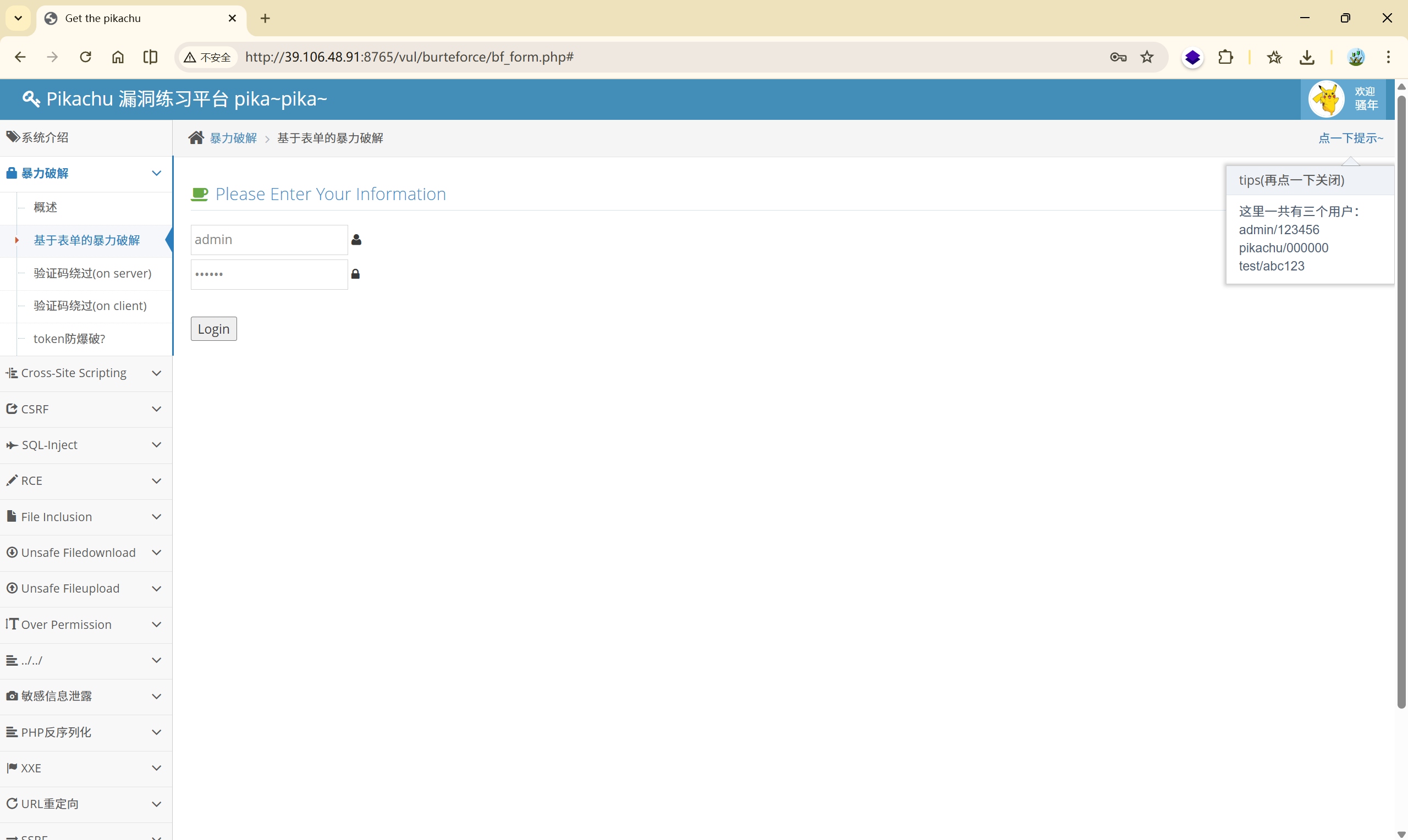
Task: Click the saved password key icon
Action: pyautogui.click(x=1118, y=57)
